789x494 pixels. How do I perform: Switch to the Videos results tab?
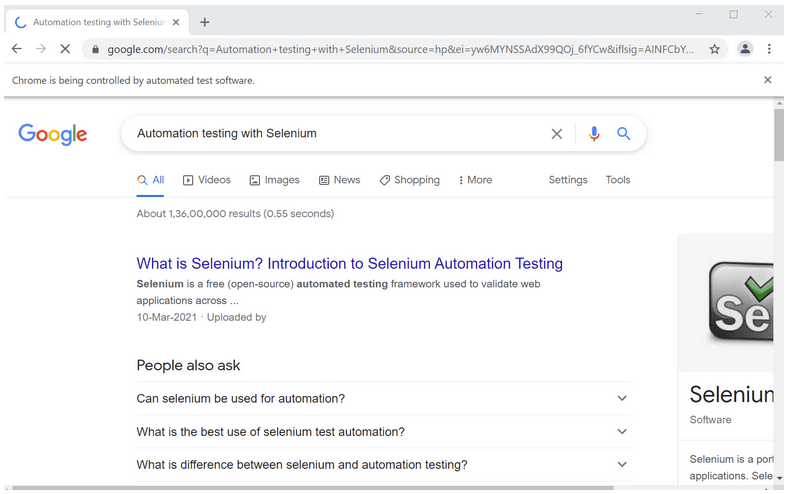(x=207, y=180)
